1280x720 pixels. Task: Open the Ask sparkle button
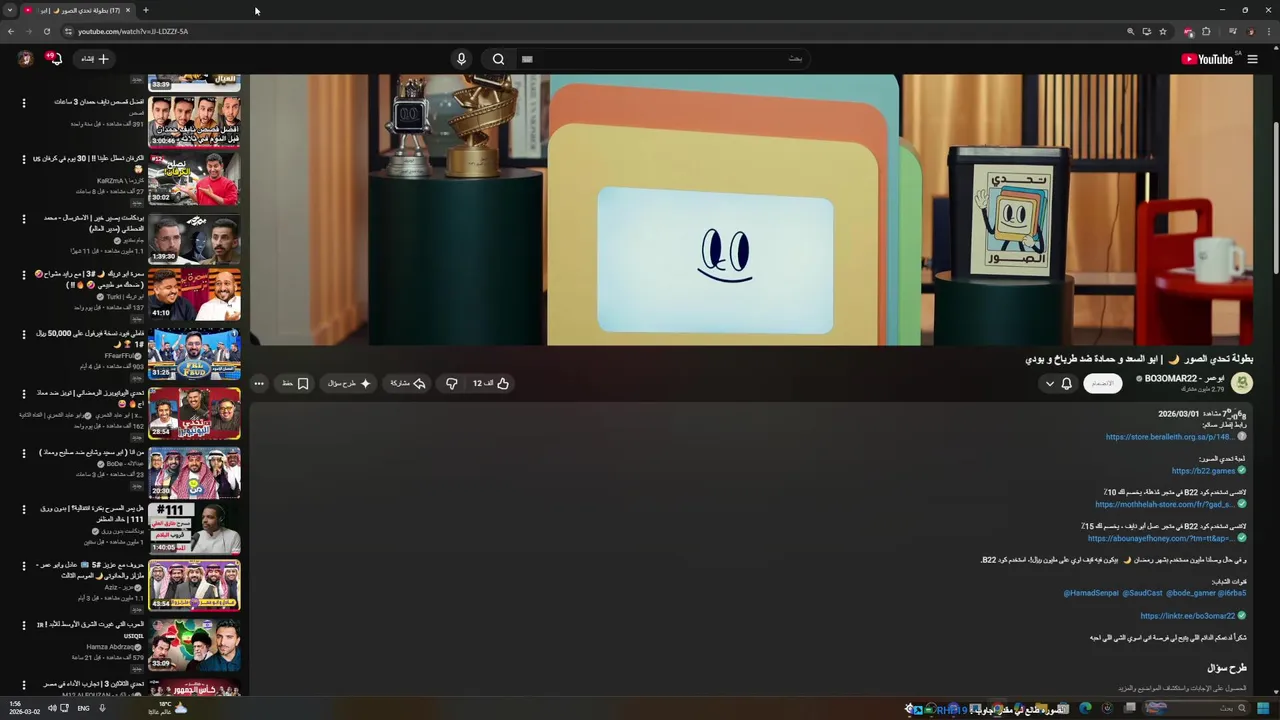[350, 383]
